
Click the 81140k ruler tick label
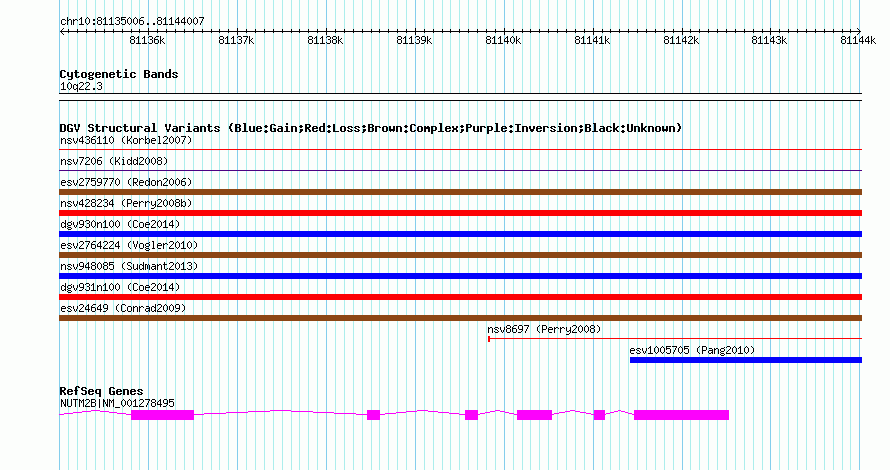coord(503,40)
